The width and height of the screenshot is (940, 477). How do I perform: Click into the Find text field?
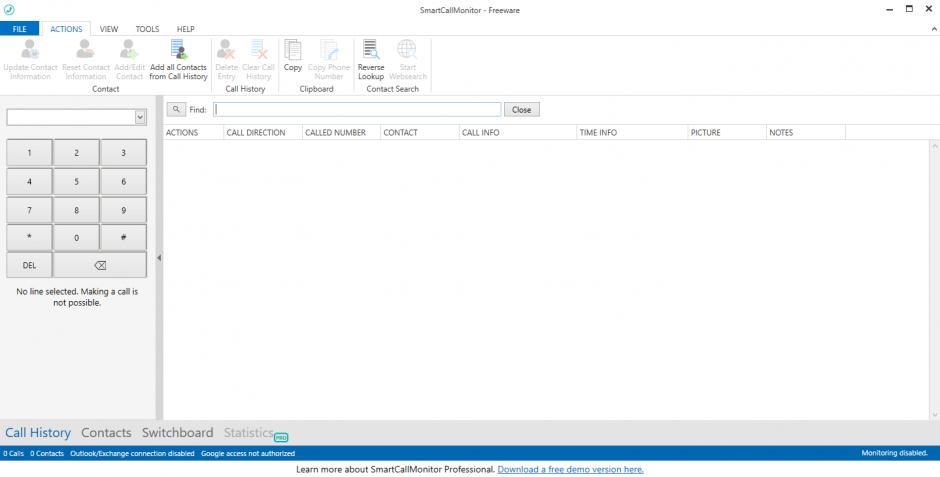click(x=357, y=110)
